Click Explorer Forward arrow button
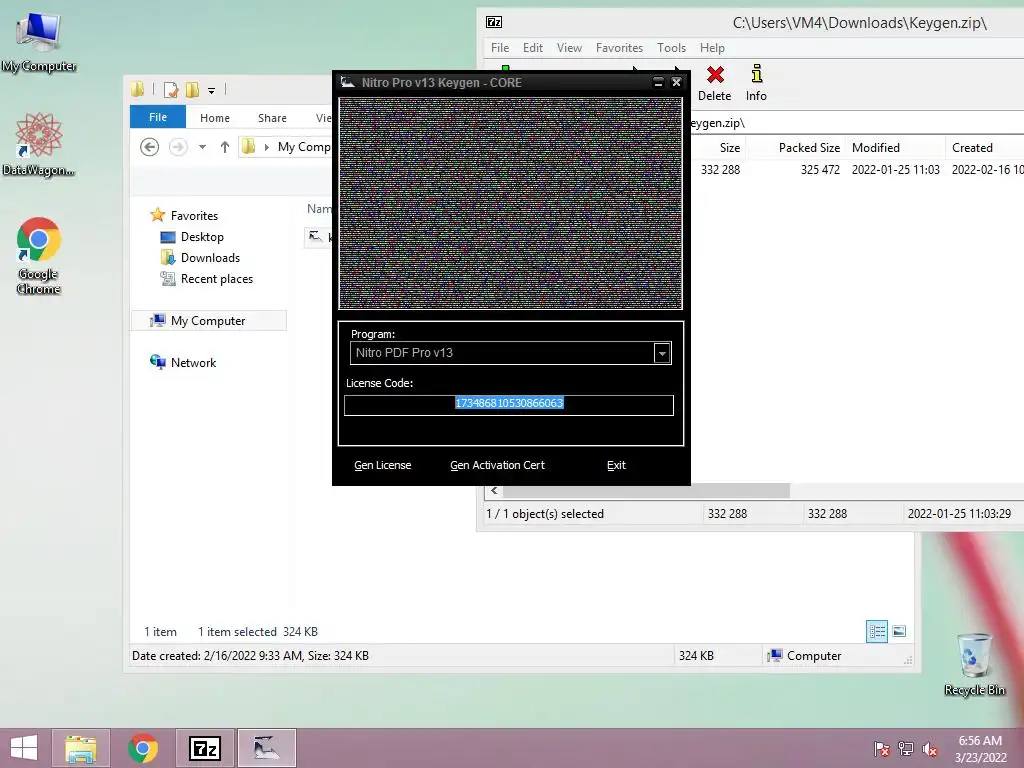 pyautogui.click(x=178, y=147)
